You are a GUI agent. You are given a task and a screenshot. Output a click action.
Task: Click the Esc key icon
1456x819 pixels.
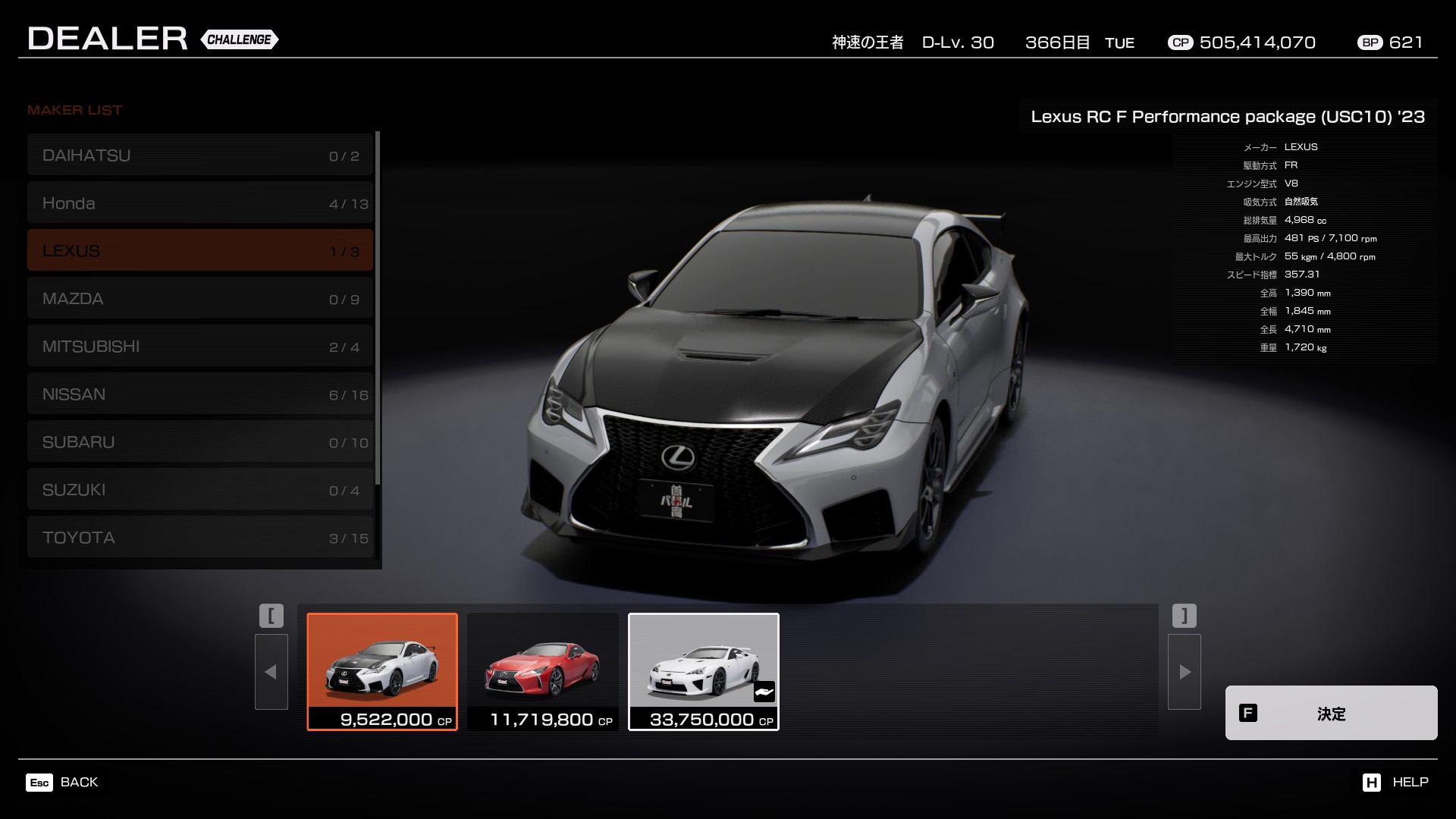pos(39,783)
